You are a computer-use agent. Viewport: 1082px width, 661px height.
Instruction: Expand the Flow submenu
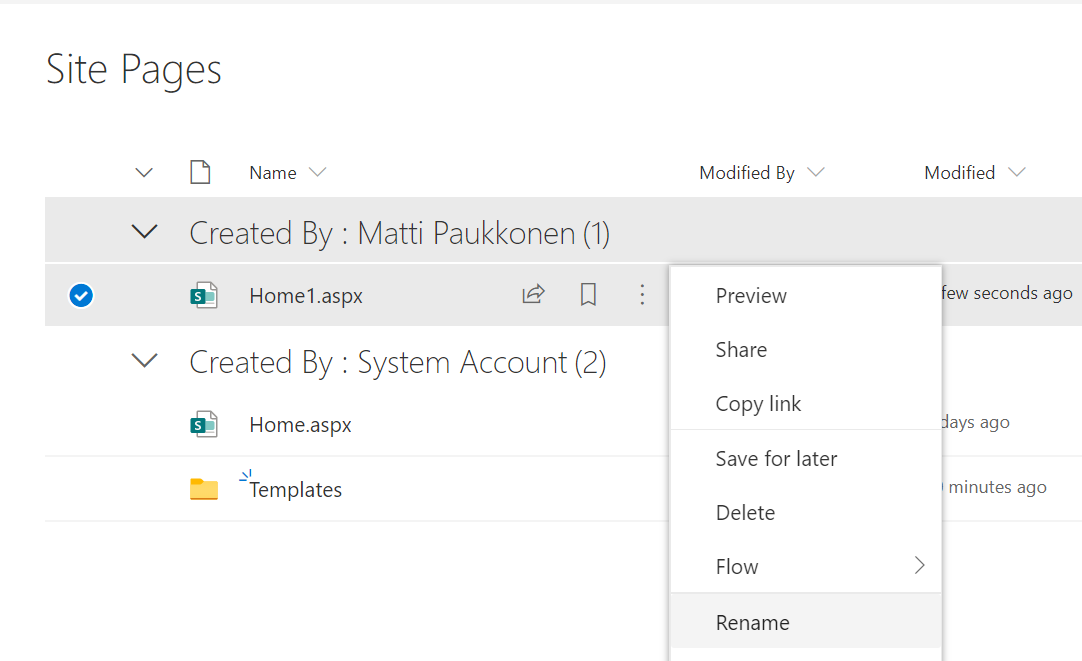pyautogui.click(x=919, y=566)
